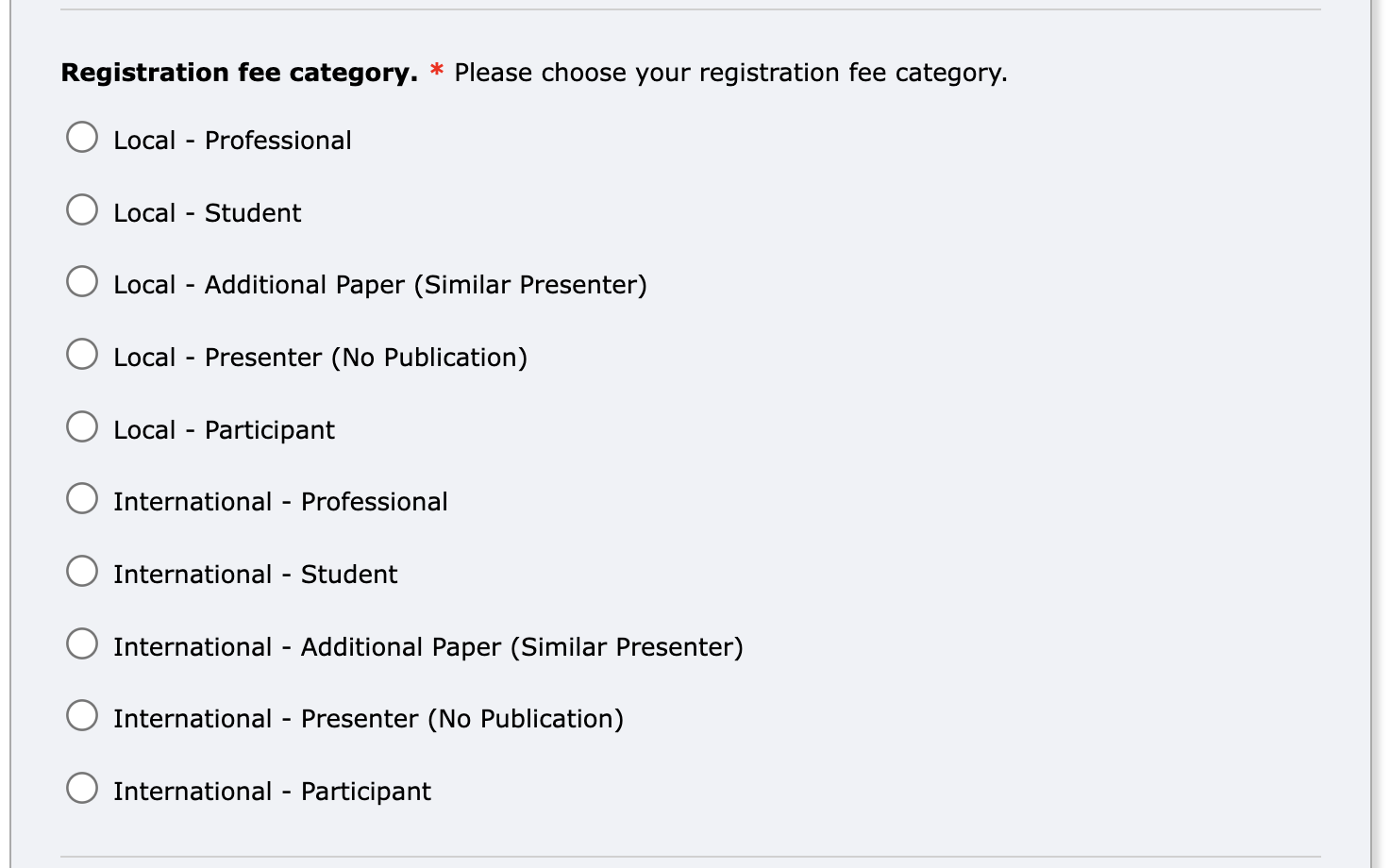This screenshot has height=868, width=1391.
Task: Choose the Local - Participant radio button
Action: (x=82, y=426)
